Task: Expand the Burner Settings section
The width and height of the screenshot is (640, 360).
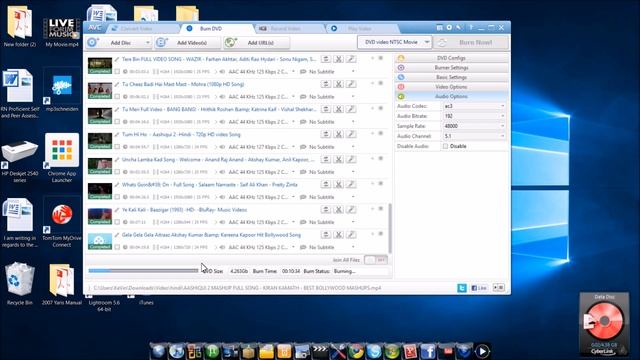Action: 451,68
